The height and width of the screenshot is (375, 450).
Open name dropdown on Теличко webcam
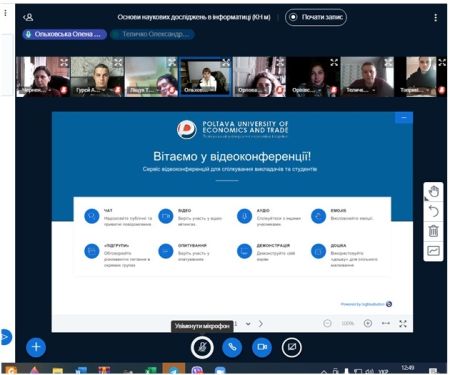click(x=361, y=90)
